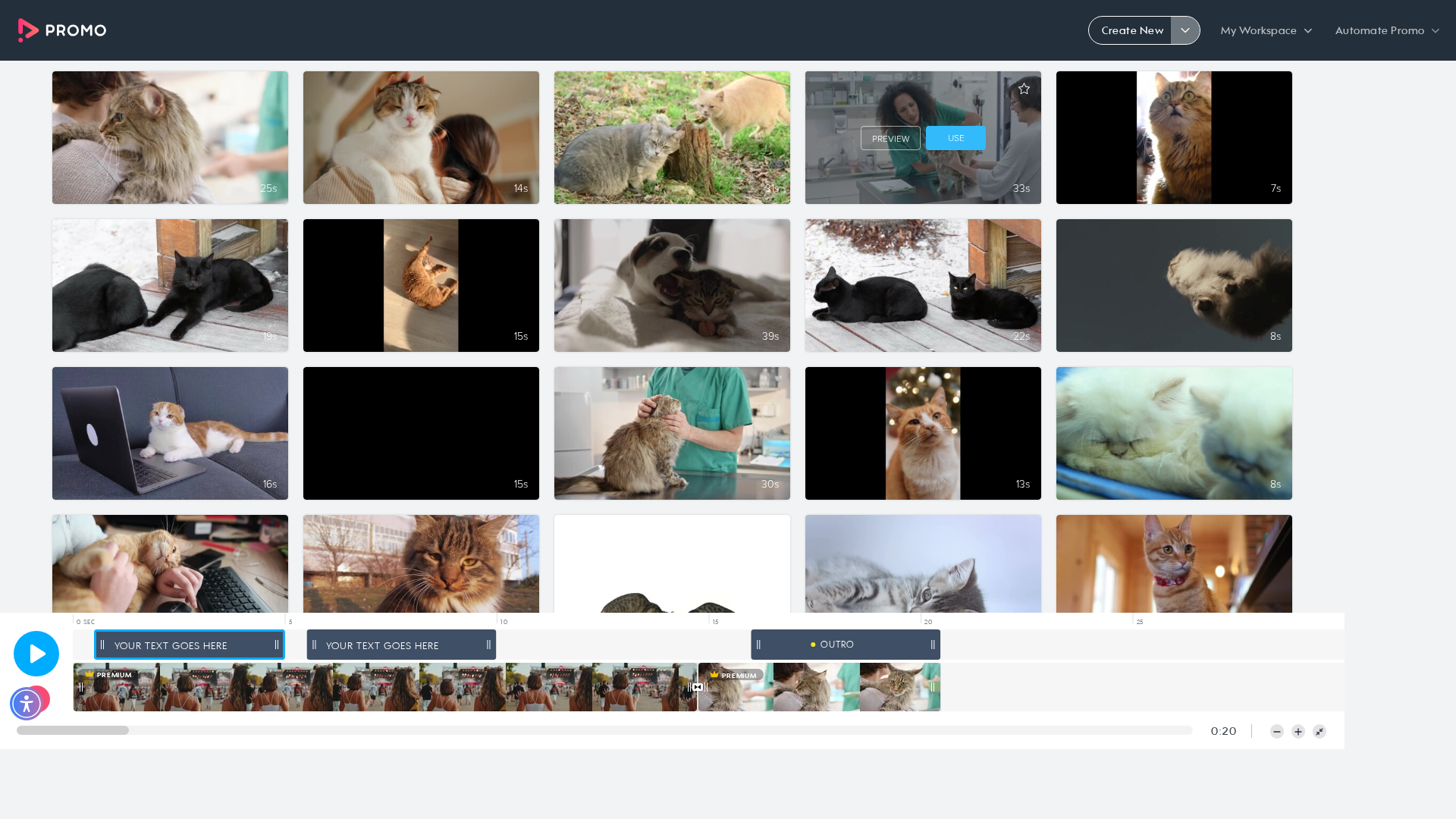The image size is (1456, 819).
Task: Click the cat clip's right trim handle
Action: [933, 687]
